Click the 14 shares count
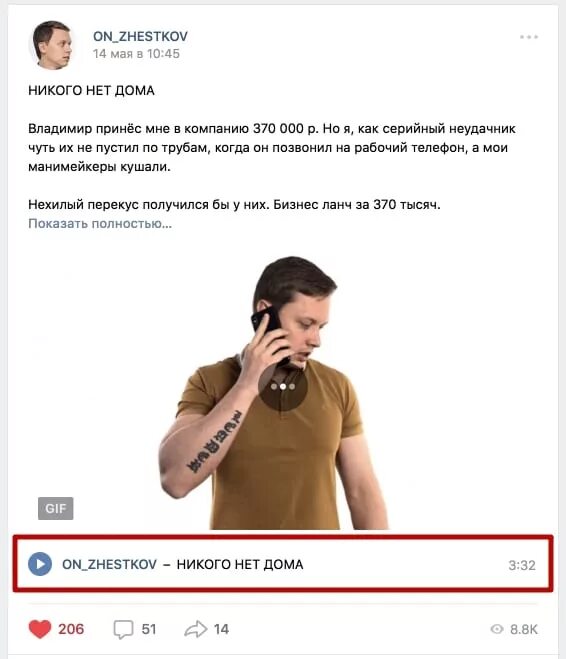Image resolution: width=566 pixels, height=659 pixels. tap(221, 629)
